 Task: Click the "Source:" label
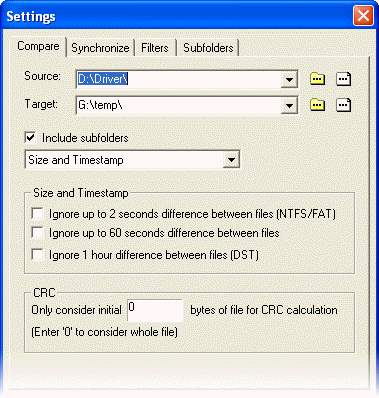pos(42,76)
